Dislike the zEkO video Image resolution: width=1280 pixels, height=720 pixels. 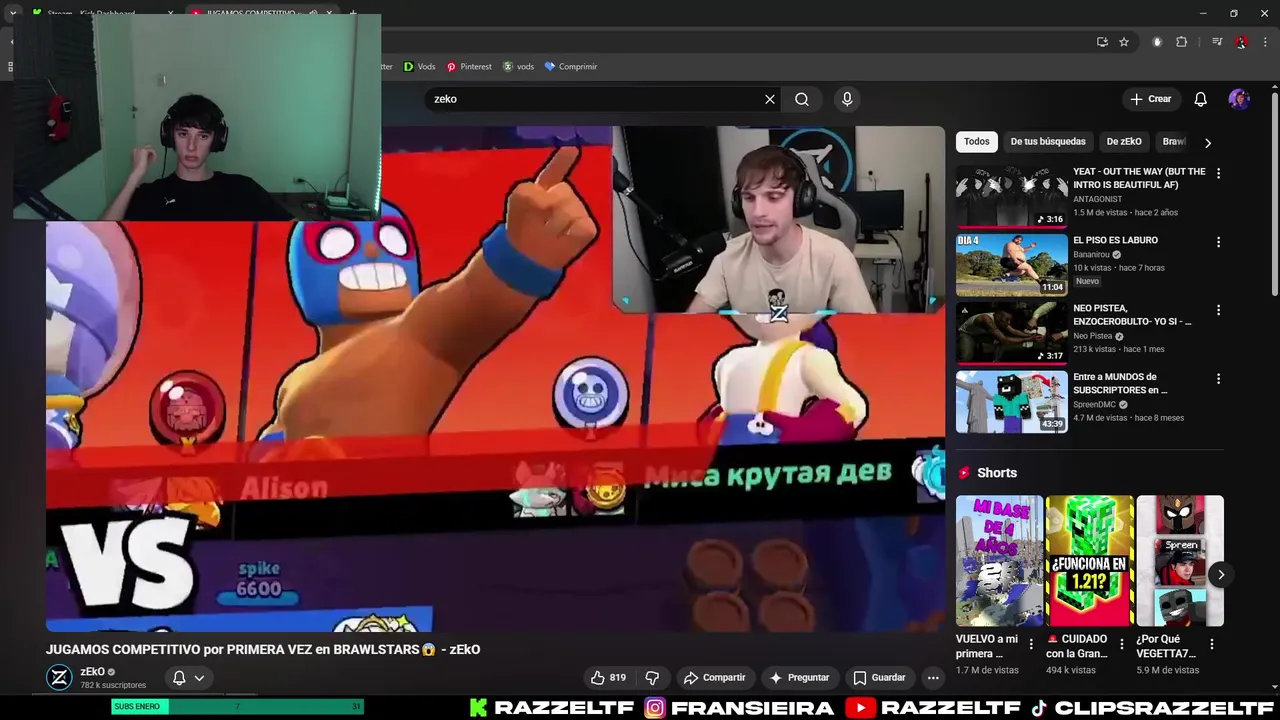click(652, 677)
